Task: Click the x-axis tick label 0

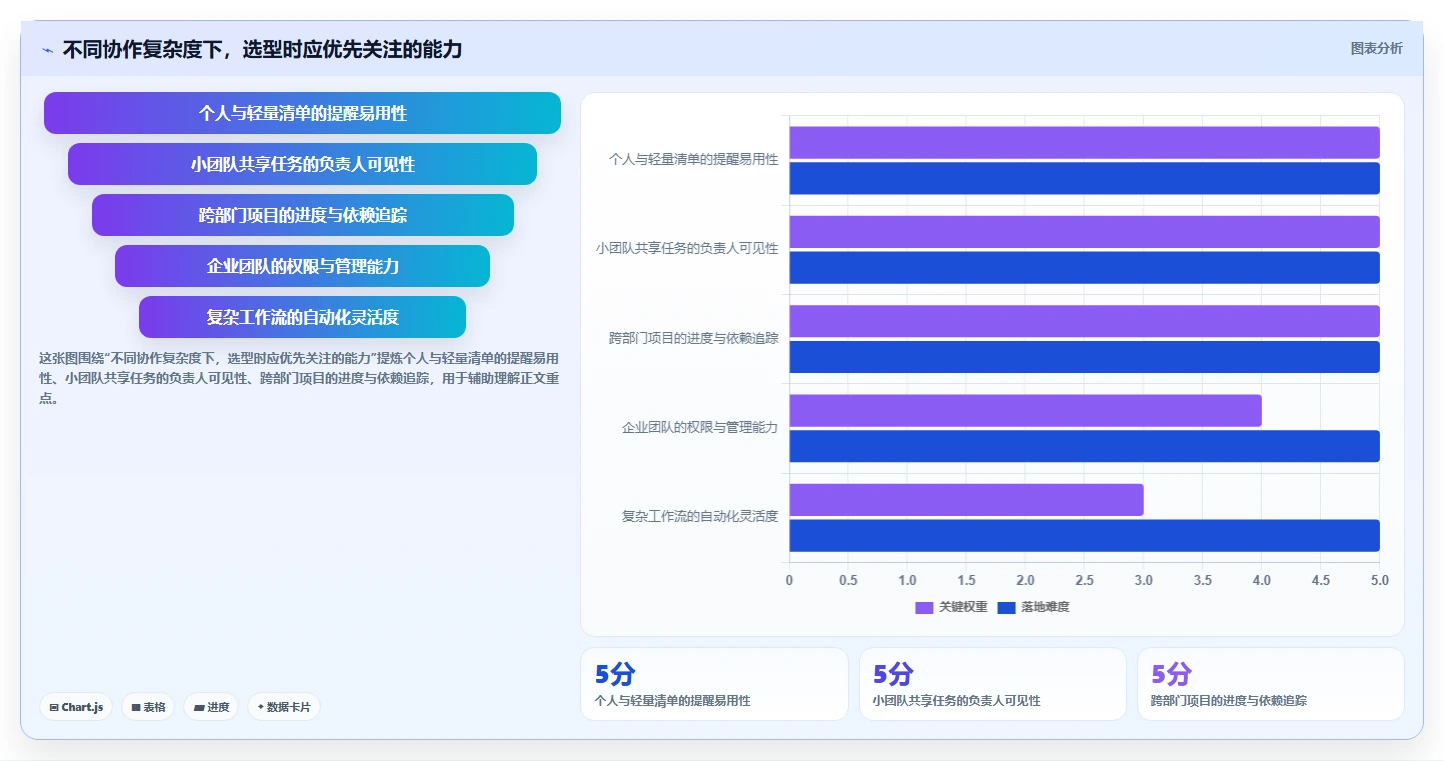Action: [789, 580]
